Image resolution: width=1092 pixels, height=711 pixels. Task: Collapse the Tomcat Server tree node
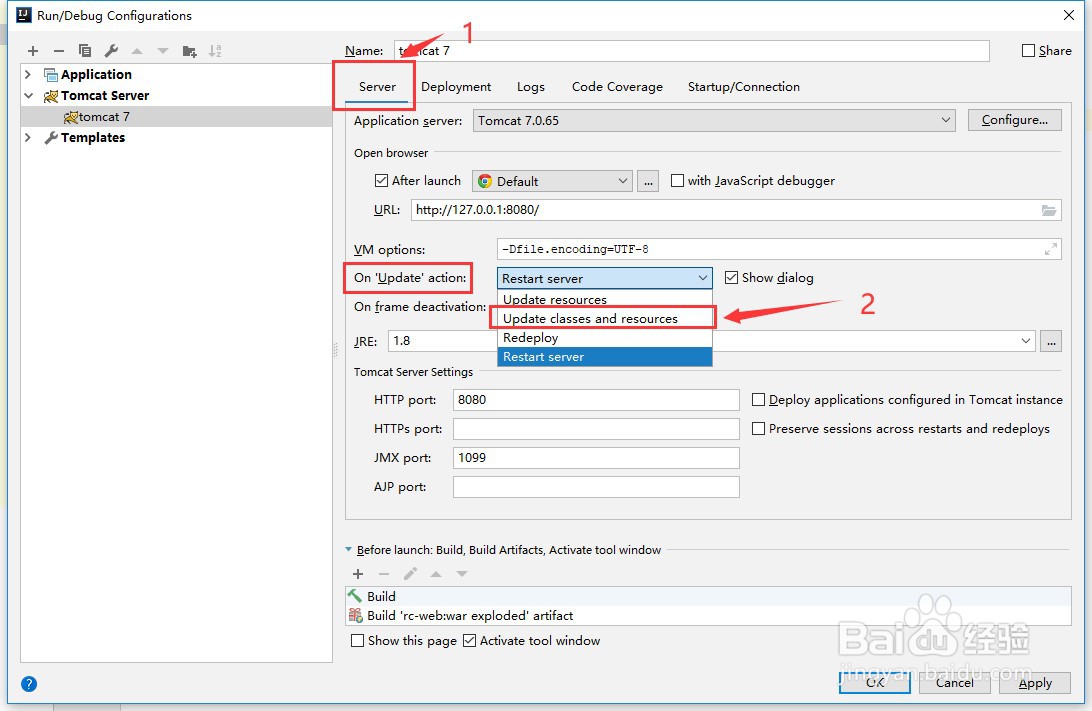29,95
